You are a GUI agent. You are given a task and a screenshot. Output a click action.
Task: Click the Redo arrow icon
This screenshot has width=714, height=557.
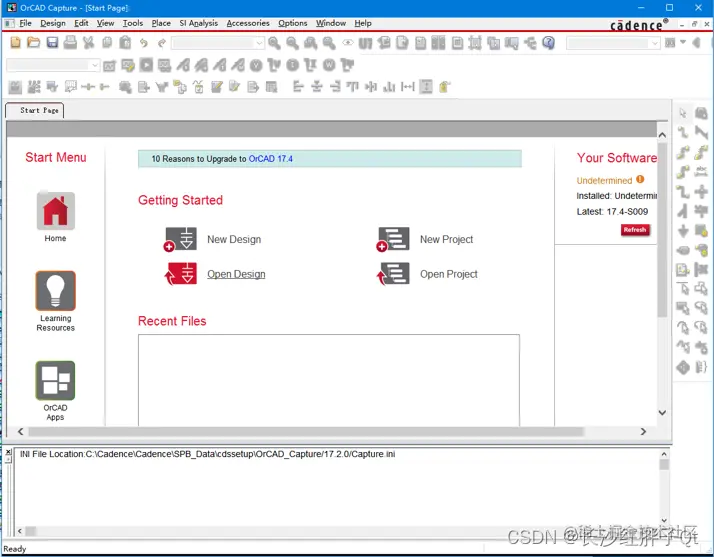click(161, 43)
